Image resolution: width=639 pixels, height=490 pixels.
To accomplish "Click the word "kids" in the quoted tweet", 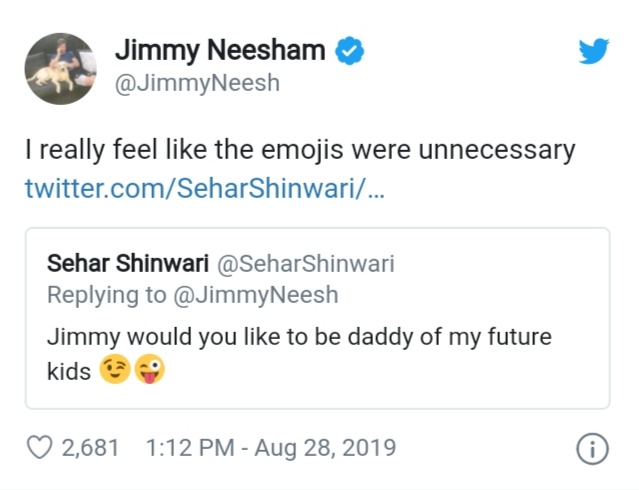I will pos(69,372).
